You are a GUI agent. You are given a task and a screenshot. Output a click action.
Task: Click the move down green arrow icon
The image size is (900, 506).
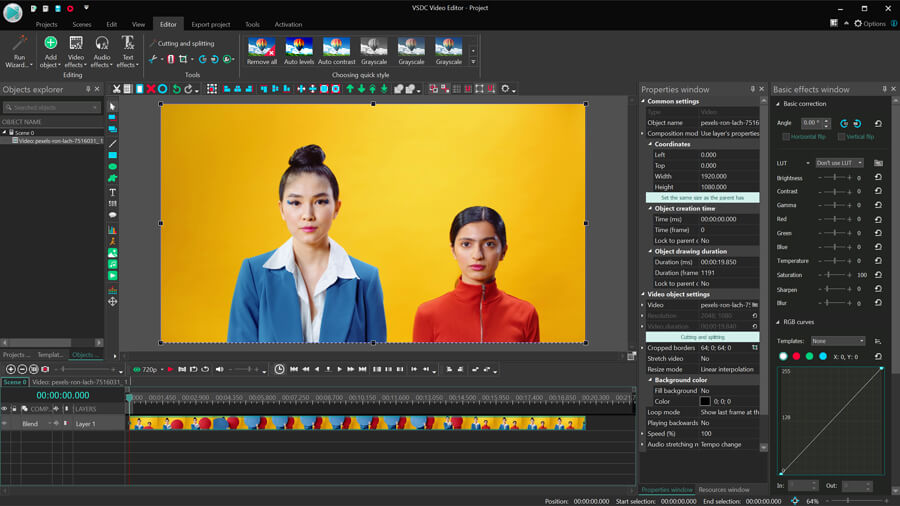(361, 89)
